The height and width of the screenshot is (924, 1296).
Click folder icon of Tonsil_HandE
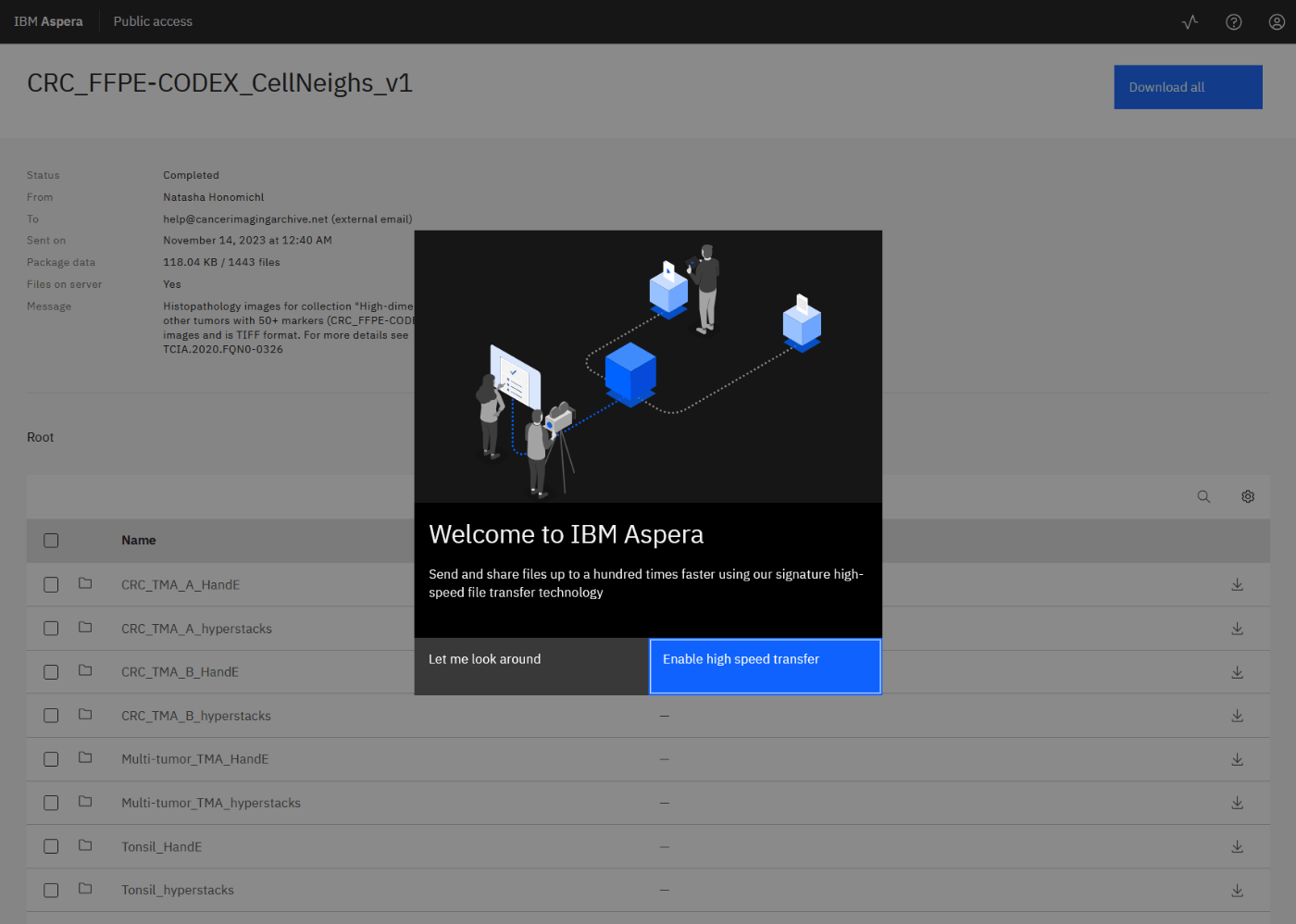85,845
